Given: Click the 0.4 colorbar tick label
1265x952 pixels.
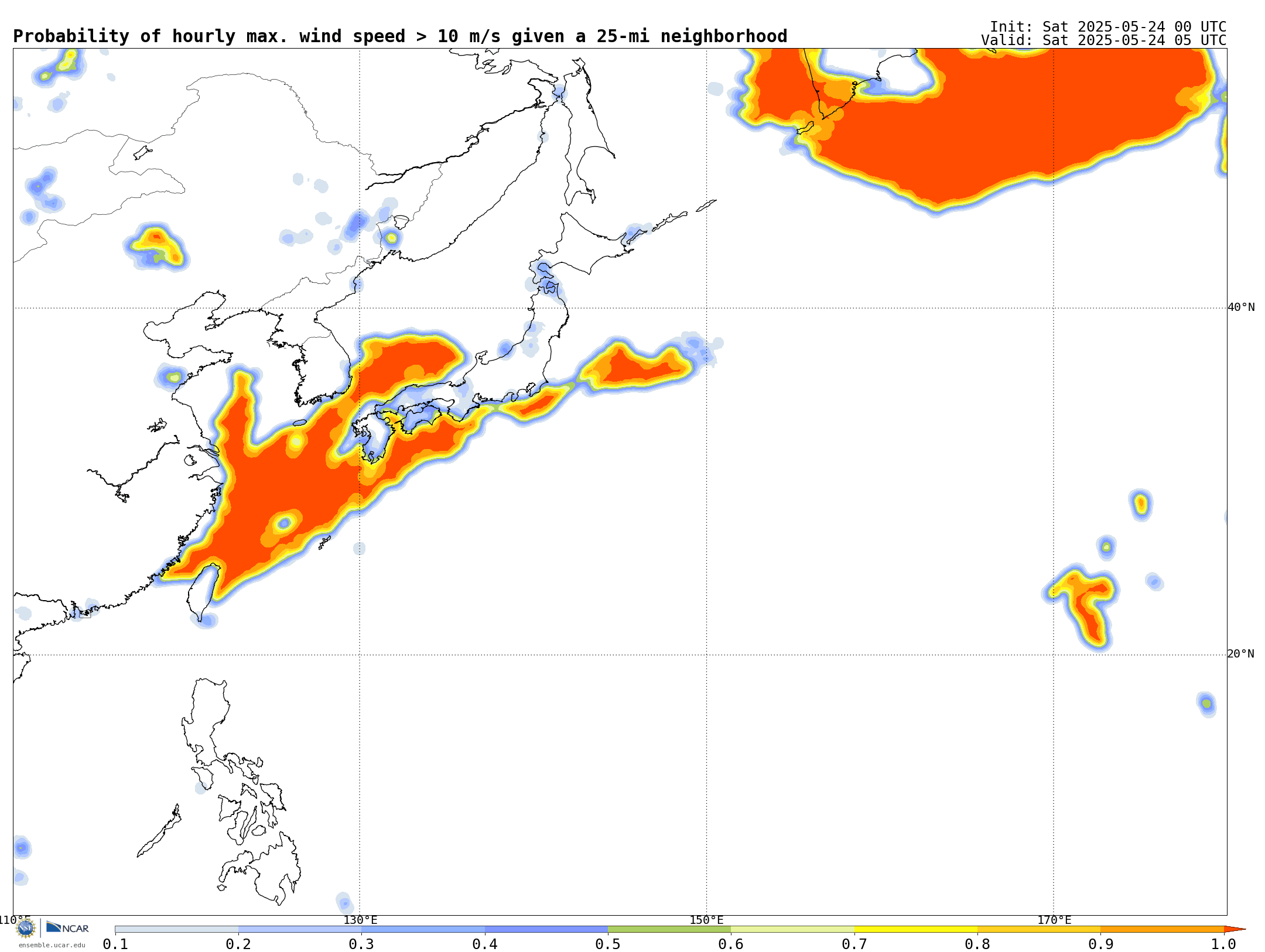Looking at the screenshot, I should pos(485,944).
